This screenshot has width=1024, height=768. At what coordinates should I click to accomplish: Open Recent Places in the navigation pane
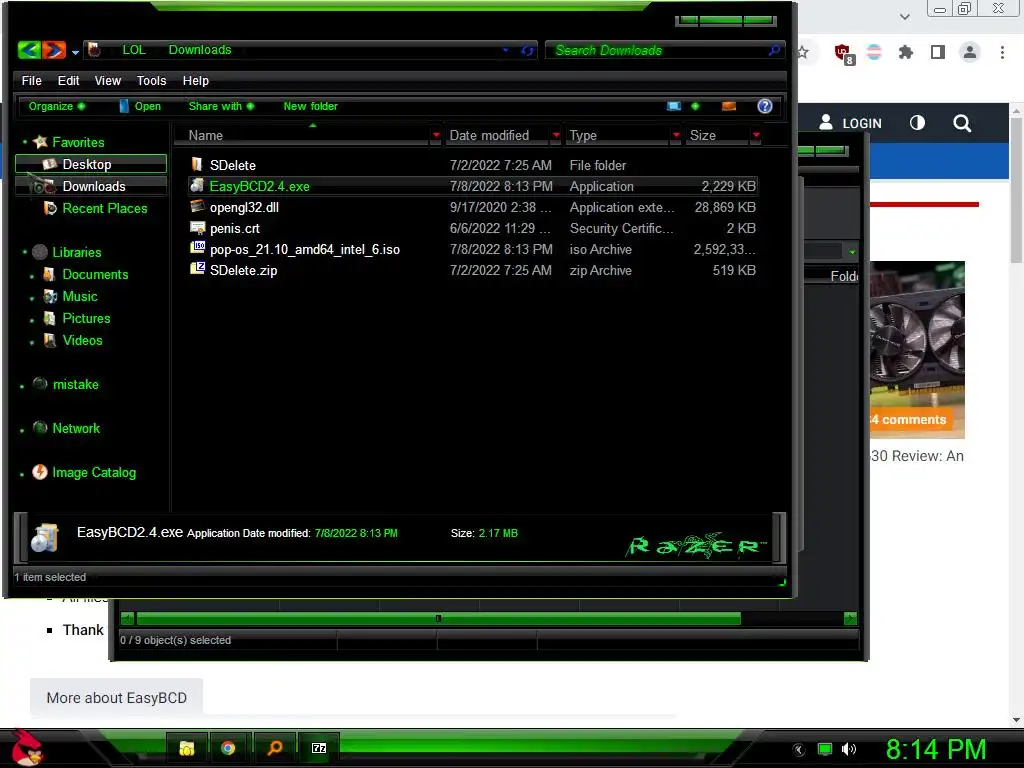pyautogui.click(x=104, y=208)
